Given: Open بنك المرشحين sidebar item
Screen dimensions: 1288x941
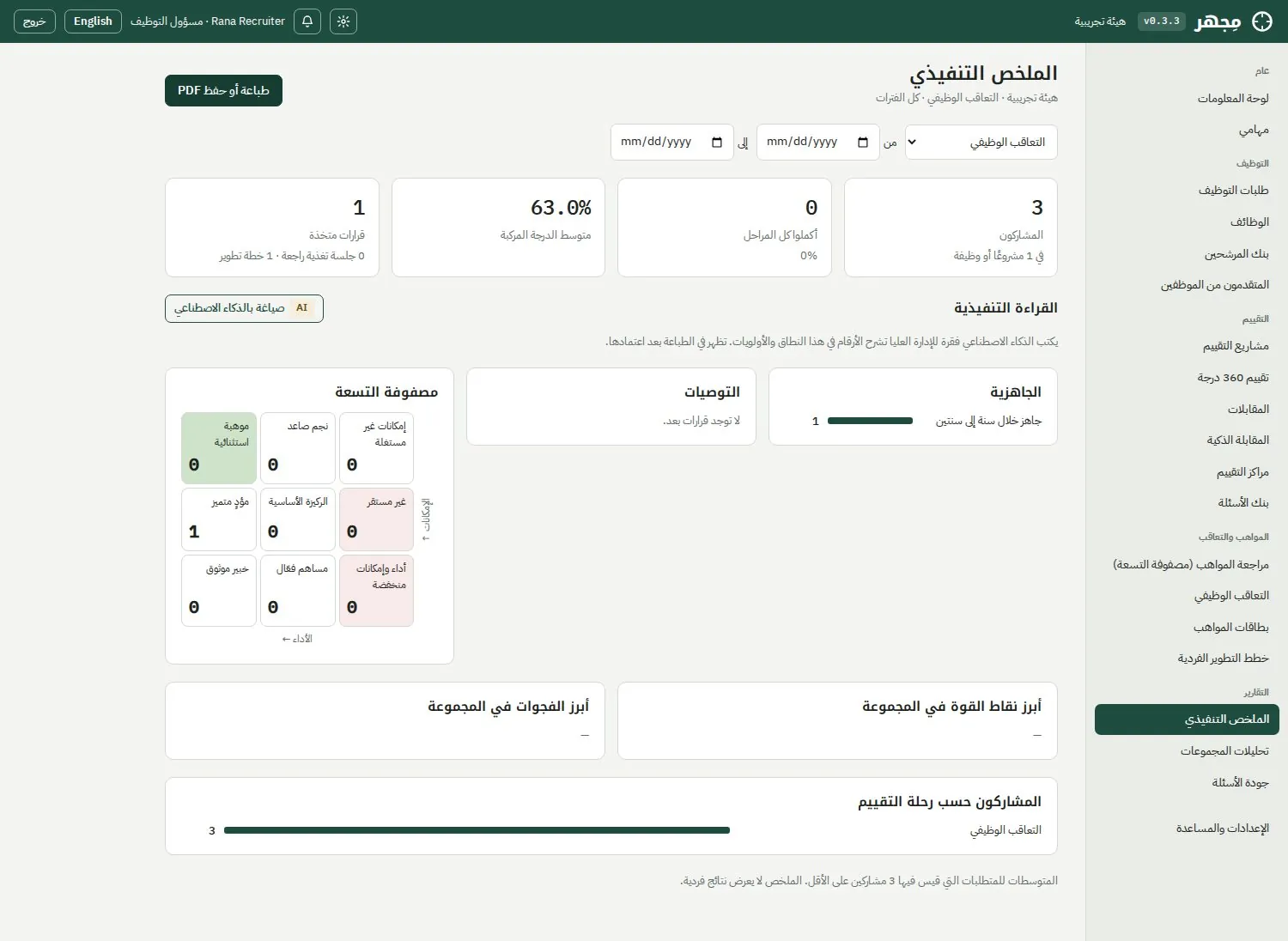Looking at the screenshot, I should (x=1187, y=254).
